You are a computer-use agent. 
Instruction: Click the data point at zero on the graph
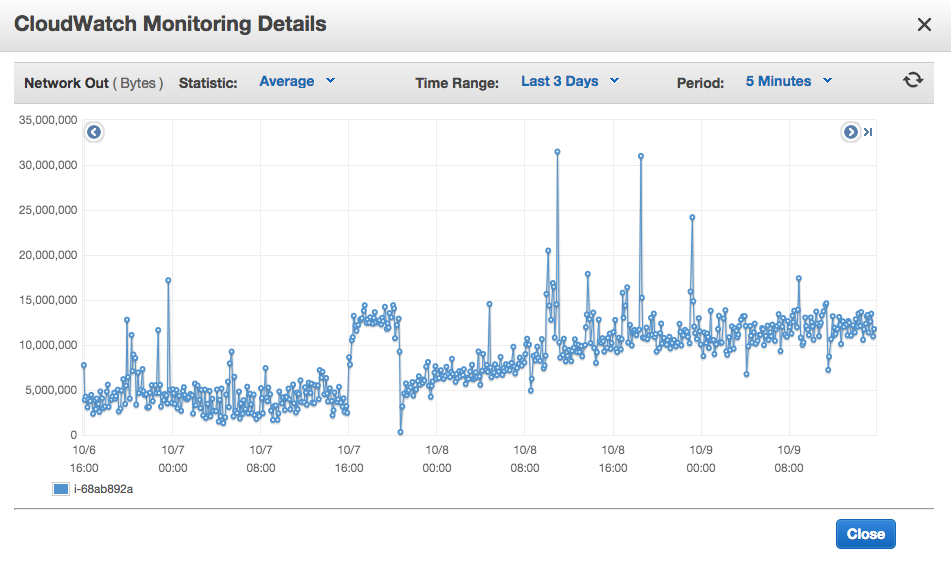pyautogui.click(x=400, y=432)
